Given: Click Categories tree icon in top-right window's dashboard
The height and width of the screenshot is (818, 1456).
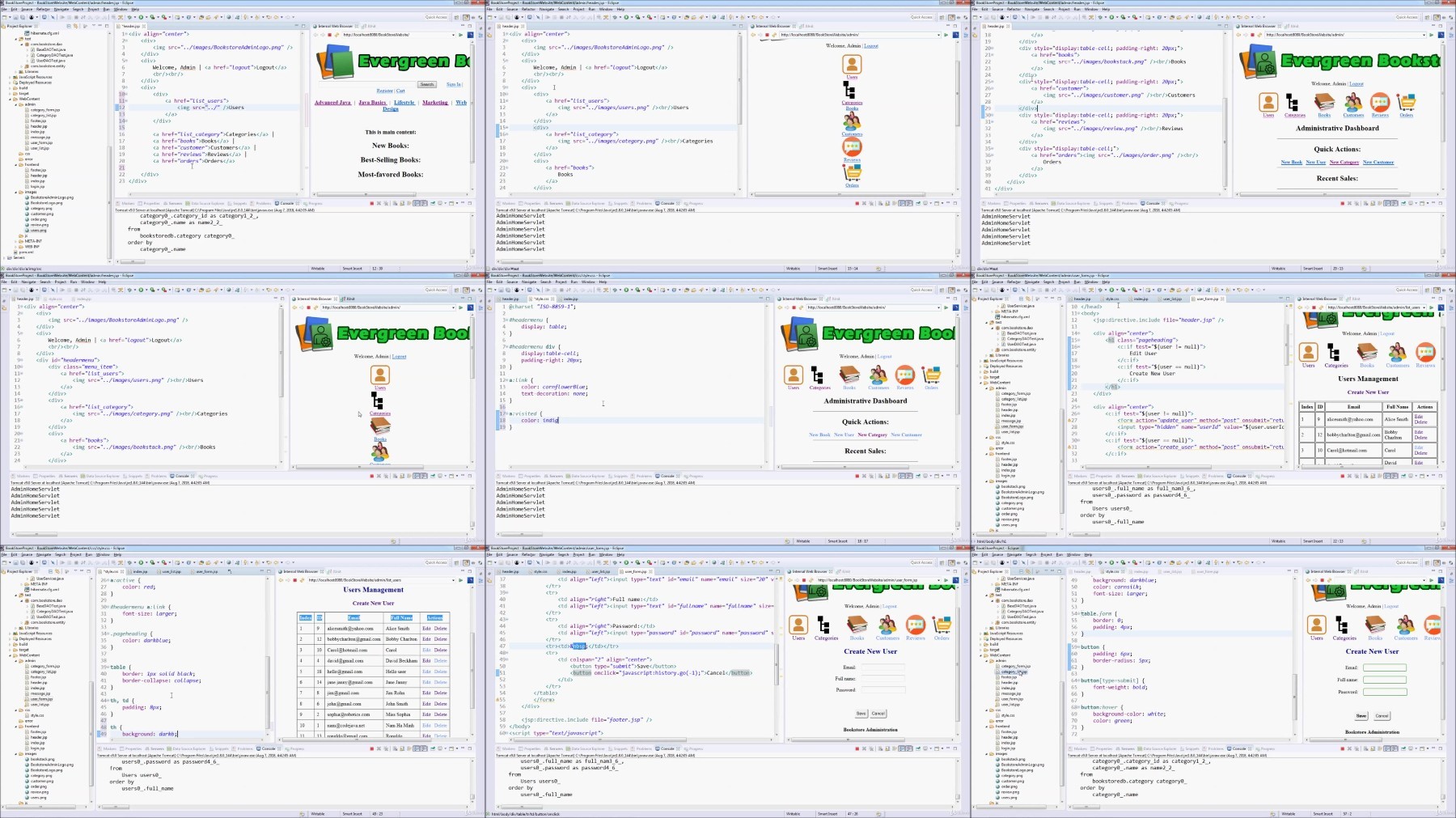Looking at the screenshot, I should (x=1293, y=103).
